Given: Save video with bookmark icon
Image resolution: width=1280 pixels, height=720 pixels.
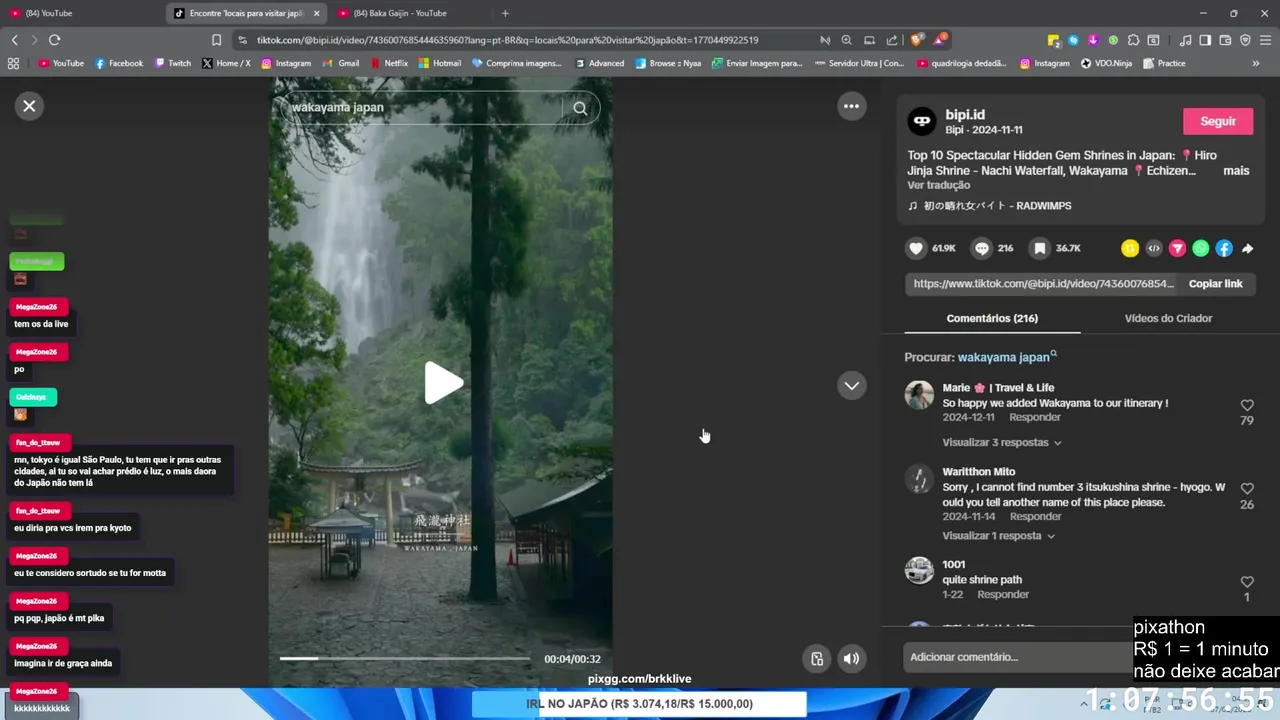Looking at the screenshot, I should coord(1040,248).
